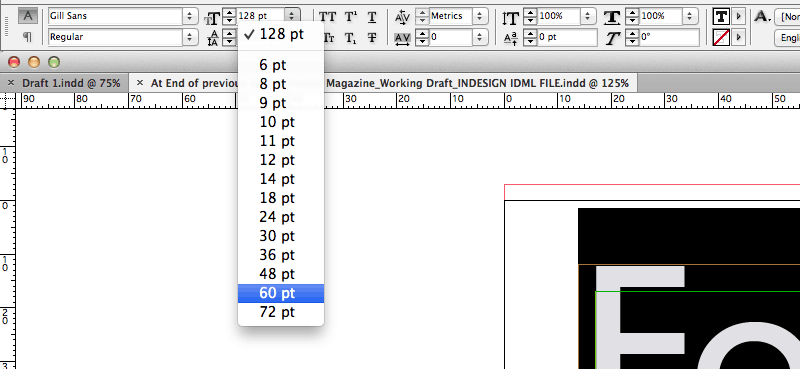Open the font style dropdown for Regular
800x369 pixels.
[x=190, y=37]
